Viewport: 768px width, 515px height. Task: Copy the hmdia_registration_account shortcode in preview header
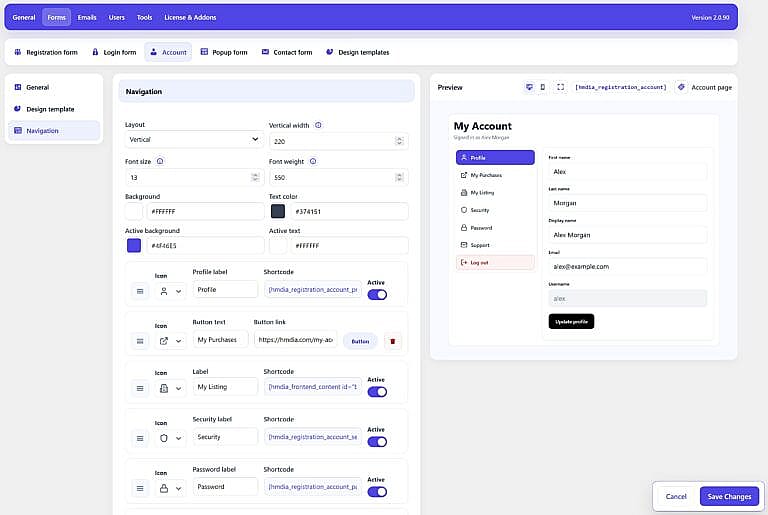(621, 87)
